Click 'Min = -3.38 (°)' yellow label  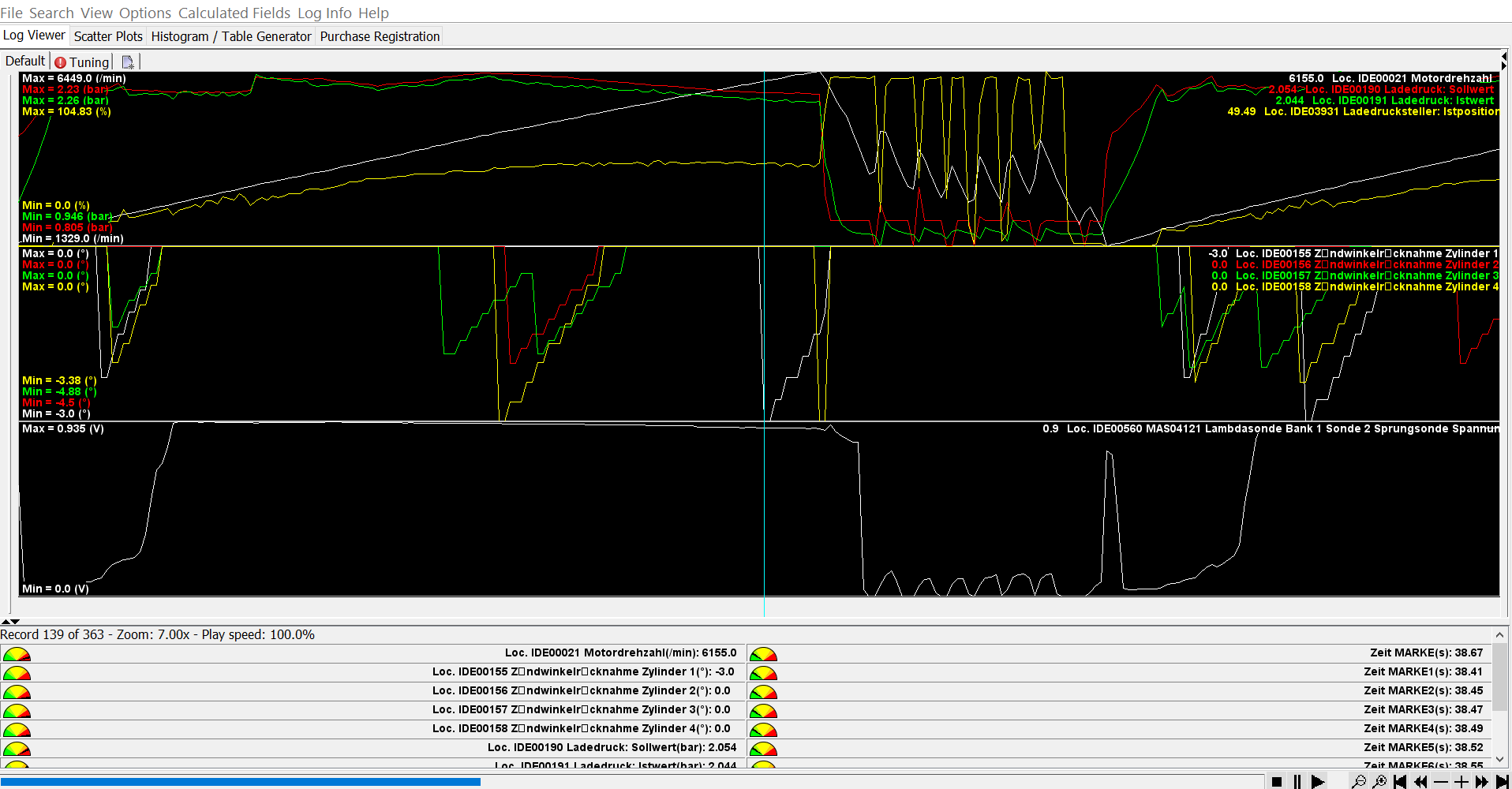[x=59, y=380]
